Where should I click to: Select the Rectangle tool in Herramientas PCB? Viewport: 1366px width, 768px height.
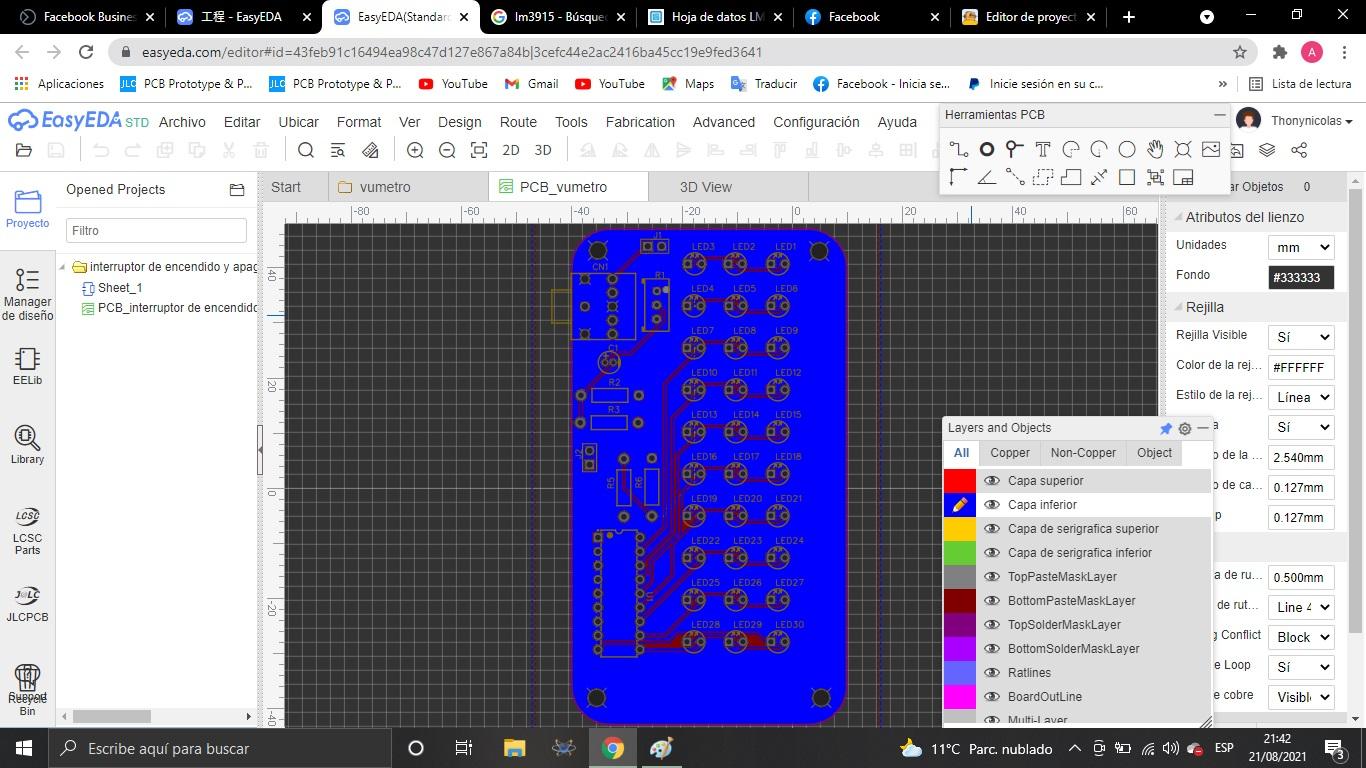pos(1127,178)
